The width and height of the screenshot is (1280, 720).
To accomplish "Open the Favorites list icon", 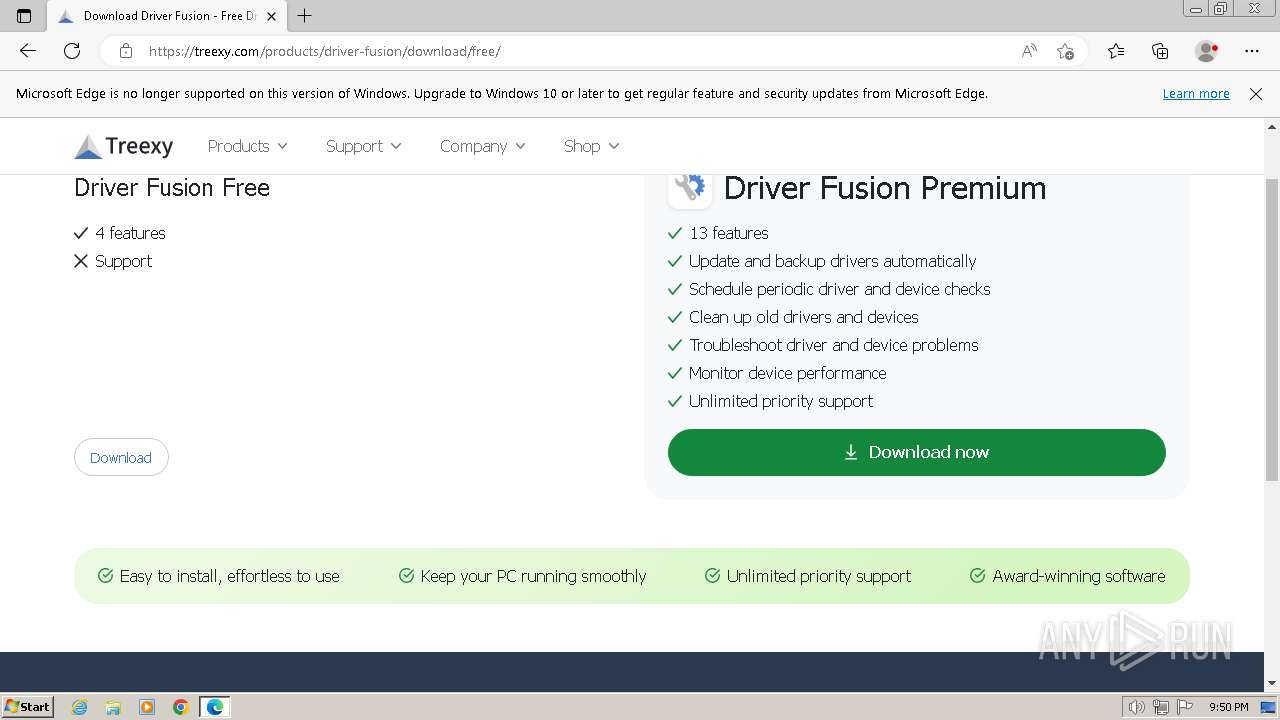I will tap(1116, 51).
